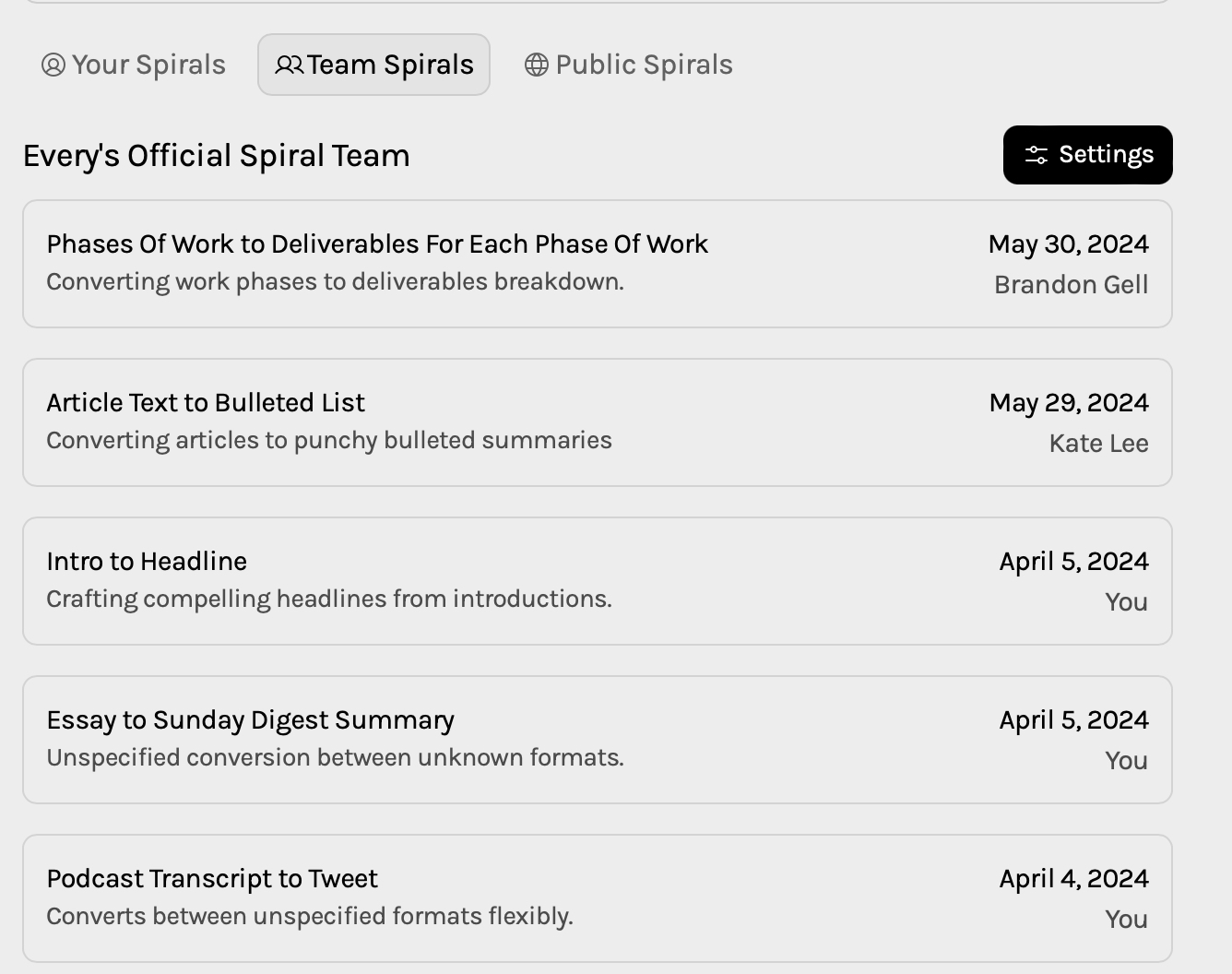This screenshot has width=1232, height=974.
Task: Click the Brandon Gell author name
Action: pyautogui.click(x=1071, y=285)
